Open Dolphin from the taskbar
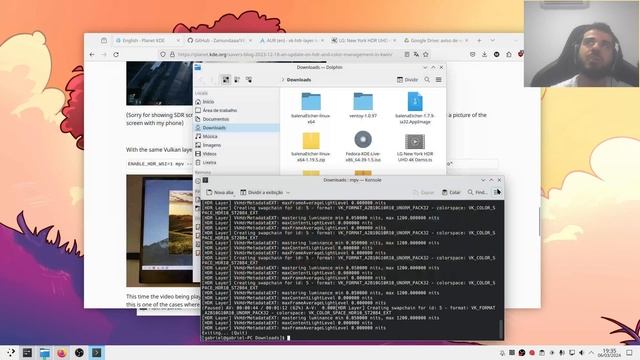 click(x=44, y=352)
